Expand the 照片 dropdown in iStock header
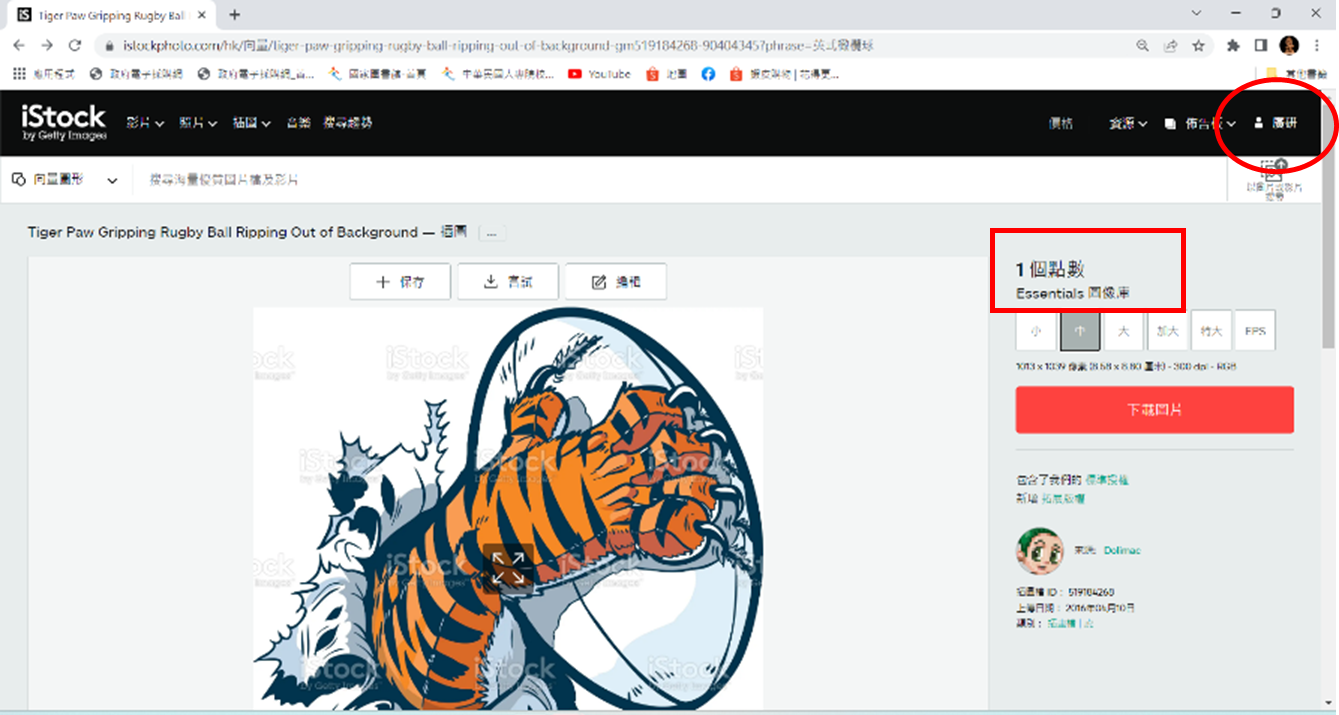1339x715 pixels. click(198, 123)
